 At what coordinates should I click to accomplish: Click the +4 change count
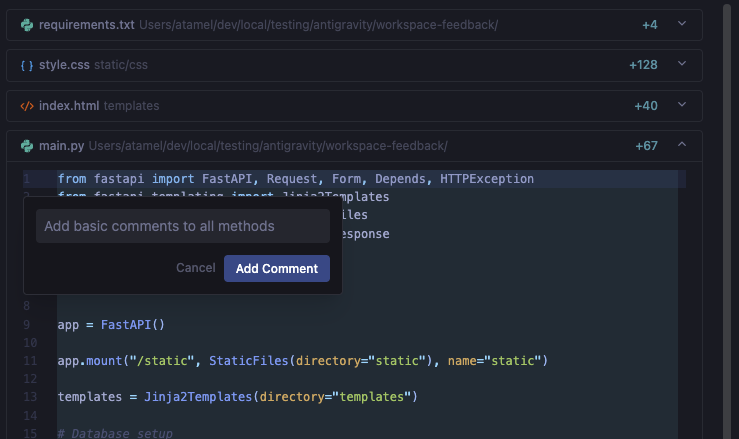(x=649, y=25)
